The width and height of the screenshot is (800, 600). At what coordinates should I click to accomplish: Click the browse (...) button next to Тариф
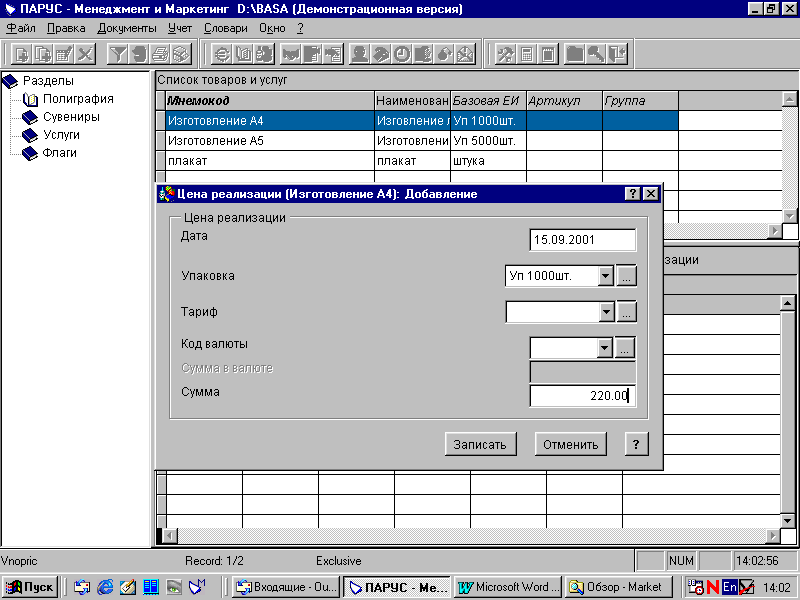coord(626,312)
